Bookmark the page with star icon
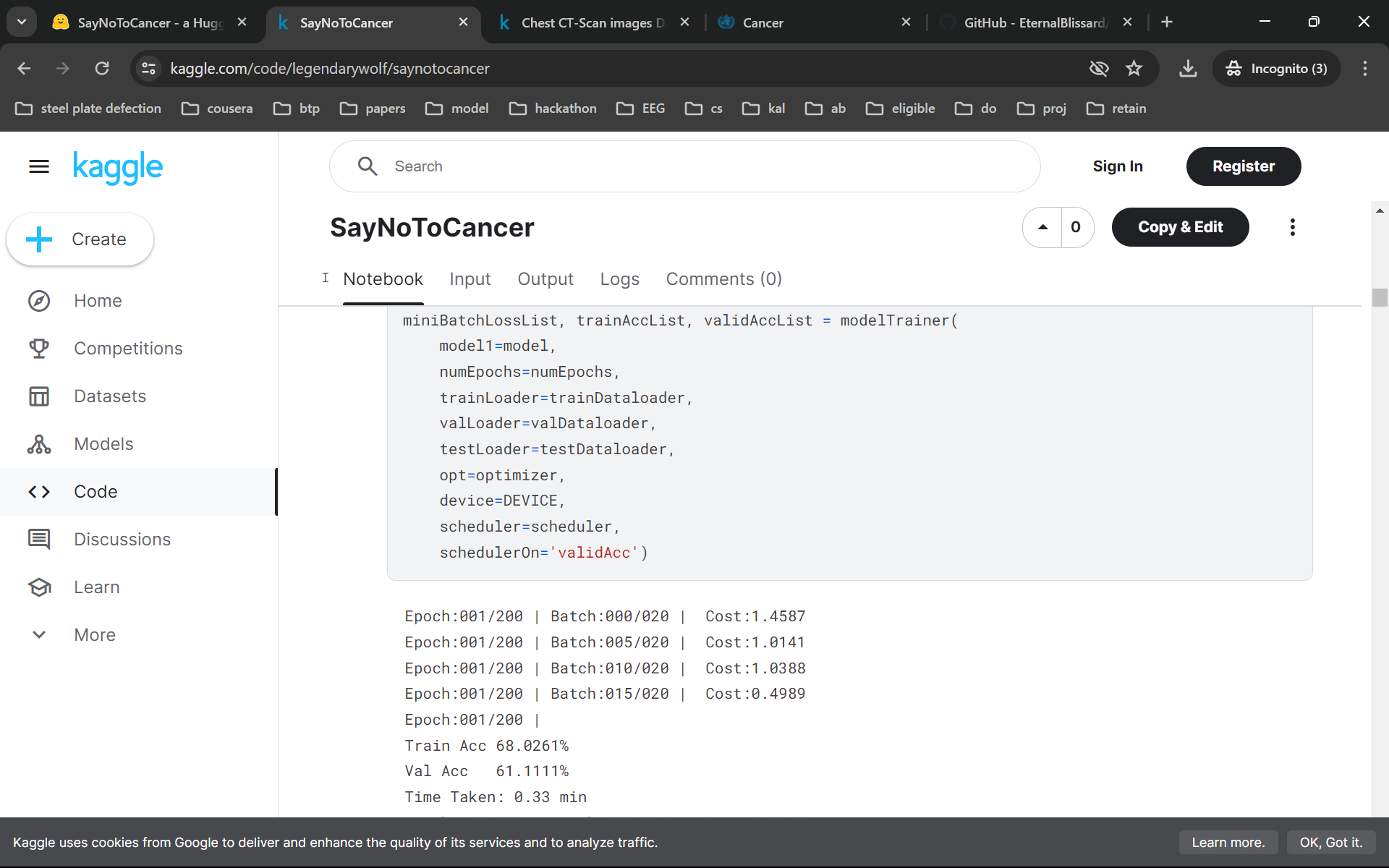This screenshot has height=868, width=1389. [x=1134, y=68]
